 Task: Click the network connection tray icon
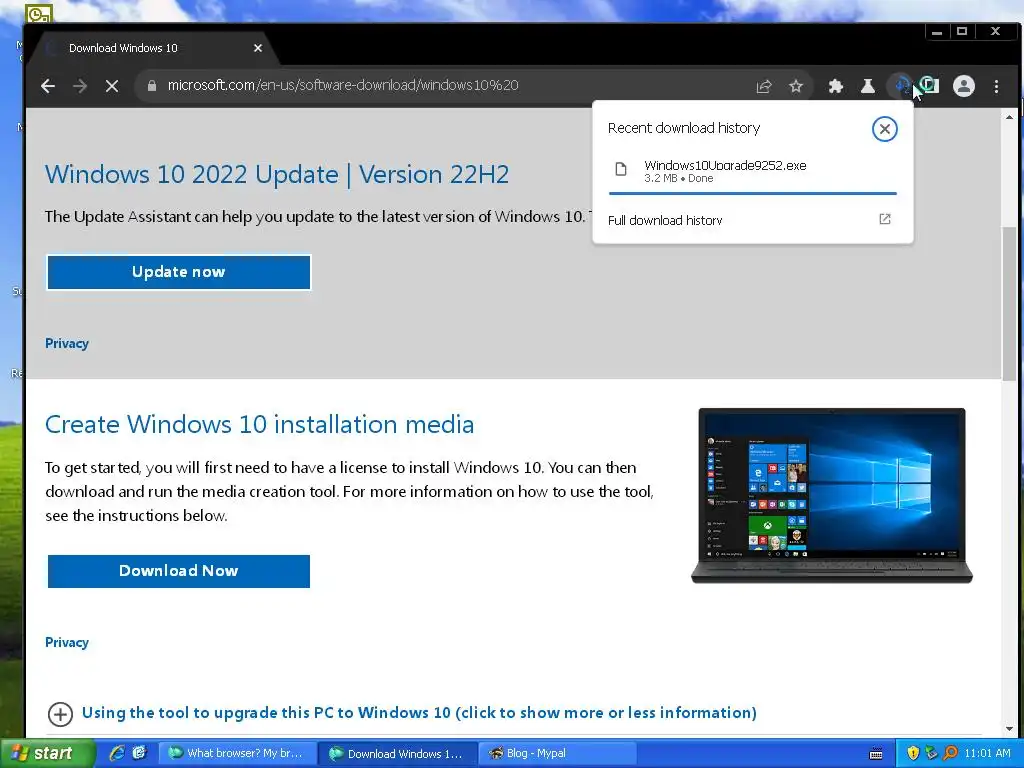[x=931, y=754]
